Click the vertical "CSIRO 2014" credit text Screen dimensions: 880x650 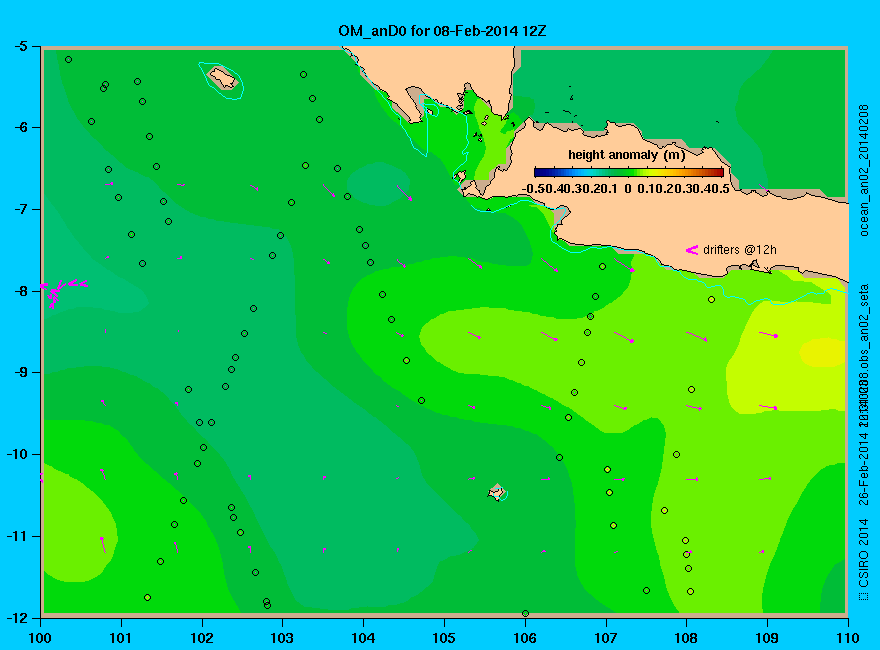(864, 553)
